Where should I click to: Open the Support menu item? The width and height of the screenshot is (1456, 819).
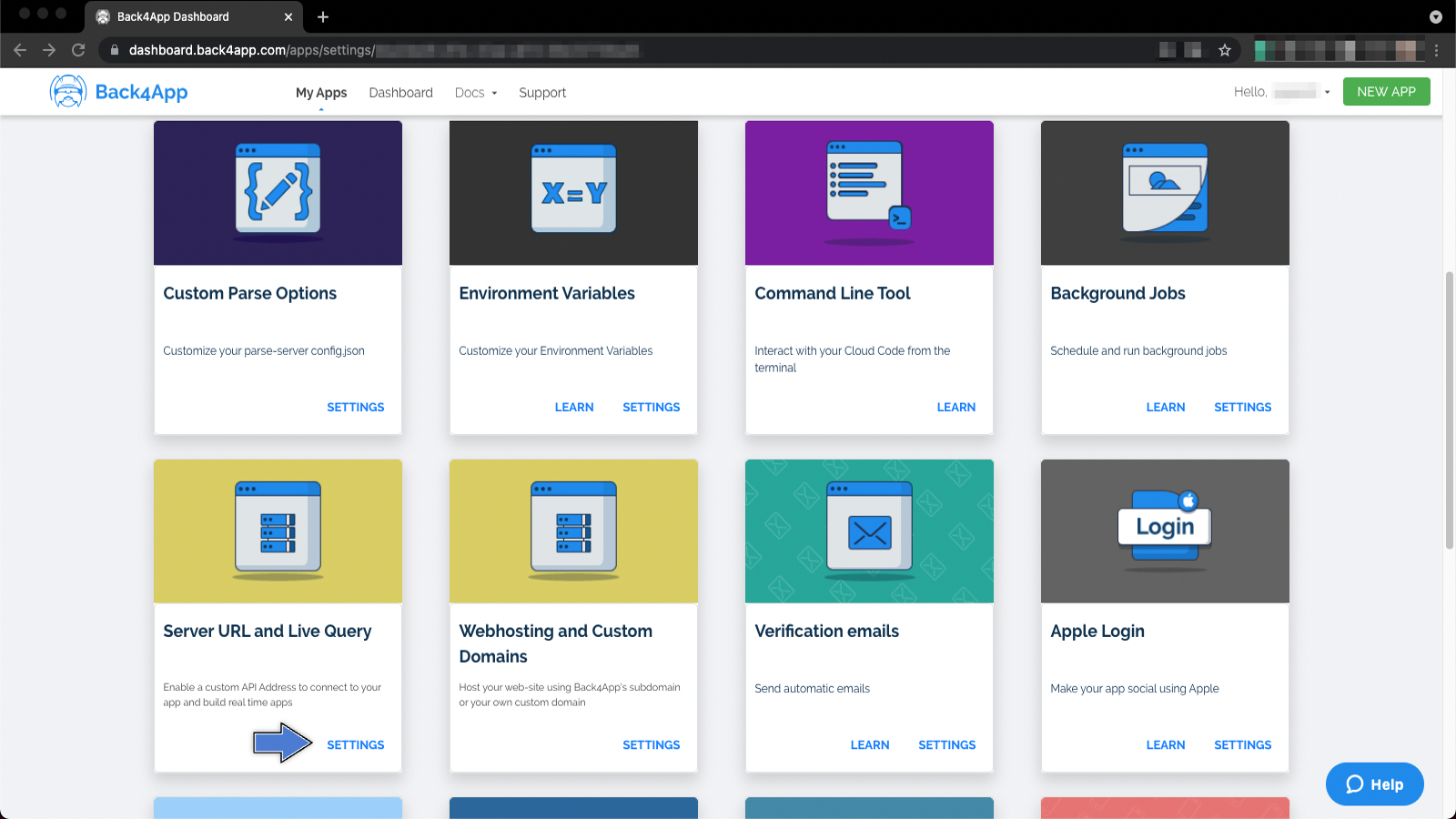tap(542, 93)
